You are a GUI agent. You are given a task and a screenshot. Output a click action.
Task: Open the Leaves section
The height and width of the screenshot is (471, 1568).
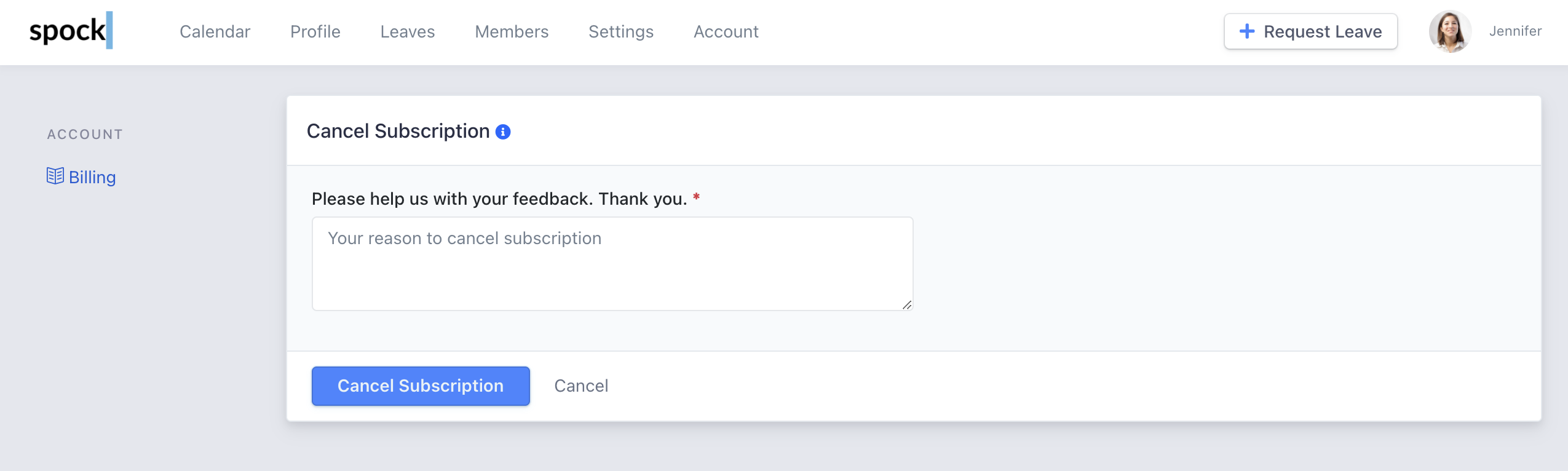[x=407, y=31]
